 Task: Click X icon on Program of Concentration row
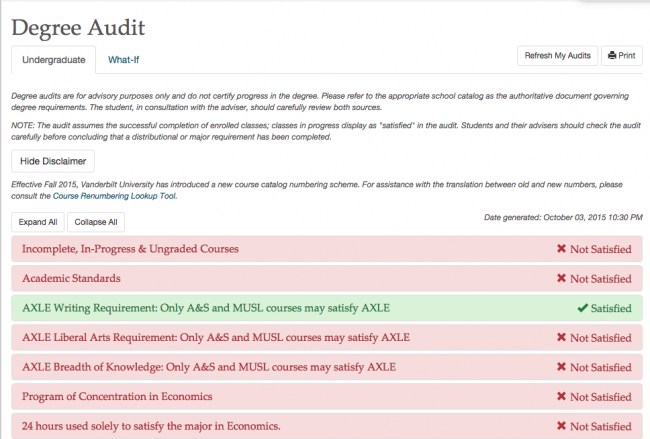point(562,397)
